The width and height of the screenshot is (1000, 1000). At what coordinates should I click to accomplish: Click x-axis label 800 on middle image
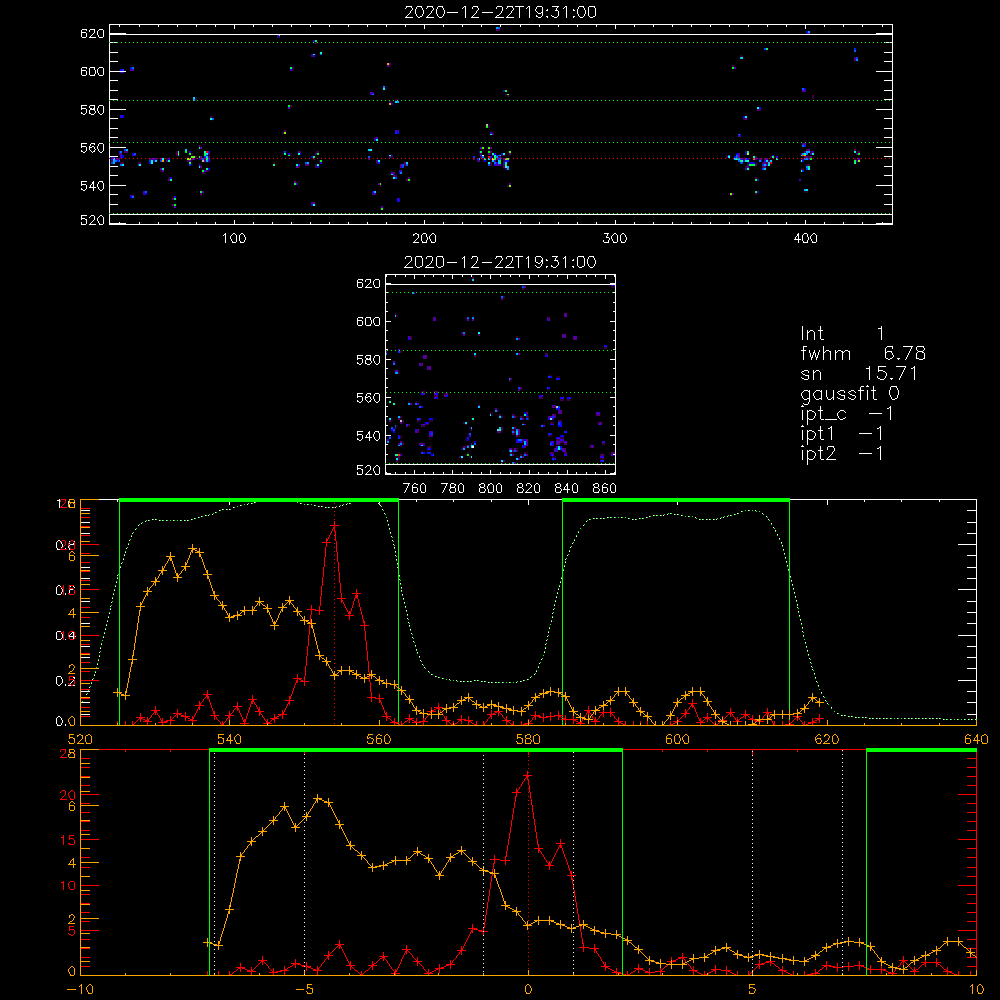490,489
